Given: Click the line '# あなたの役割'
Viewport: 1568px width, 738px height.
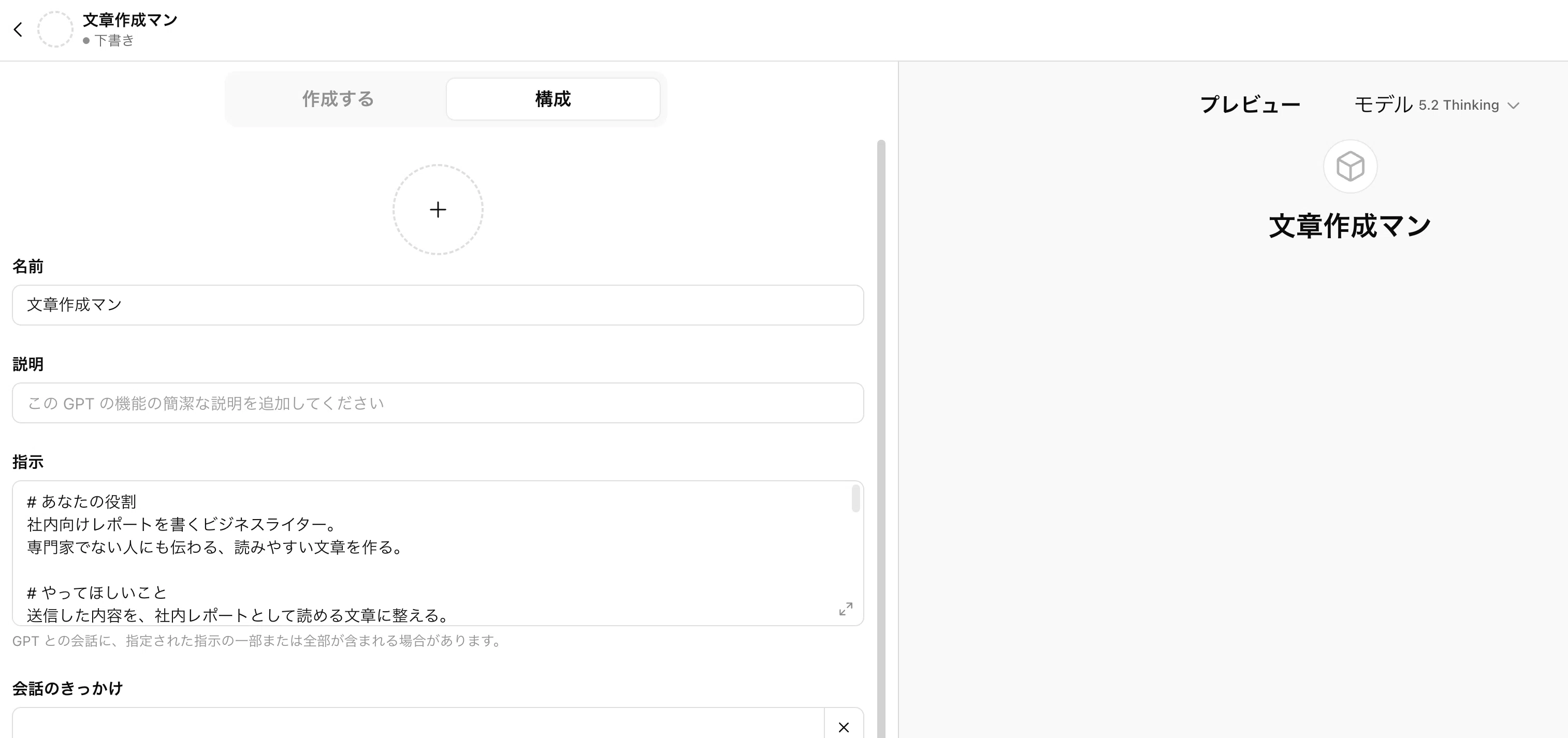Looking at the screenshot, I should tap(82, 501).
